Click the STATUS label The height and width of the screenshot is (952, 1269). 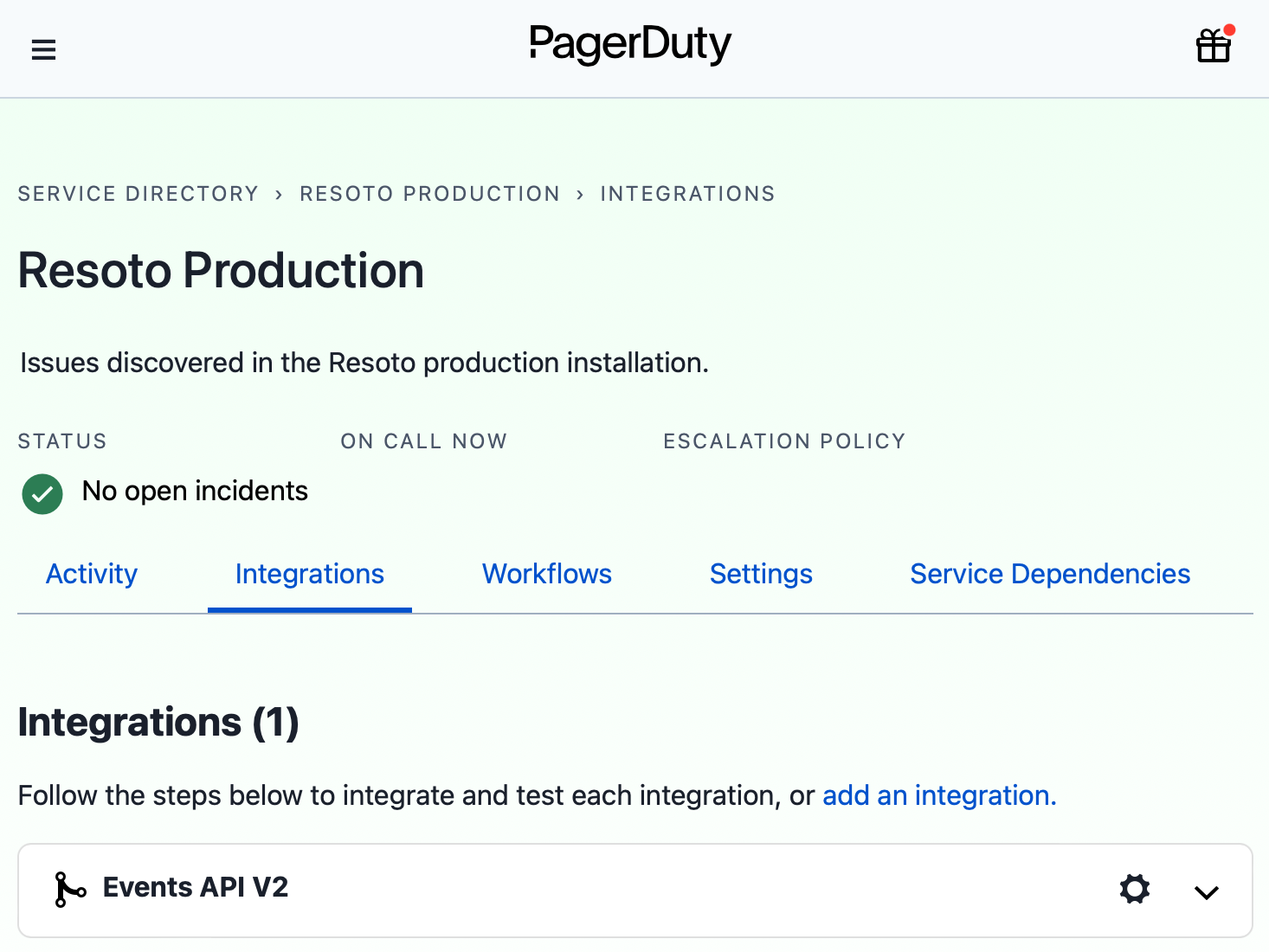(62, 441)
